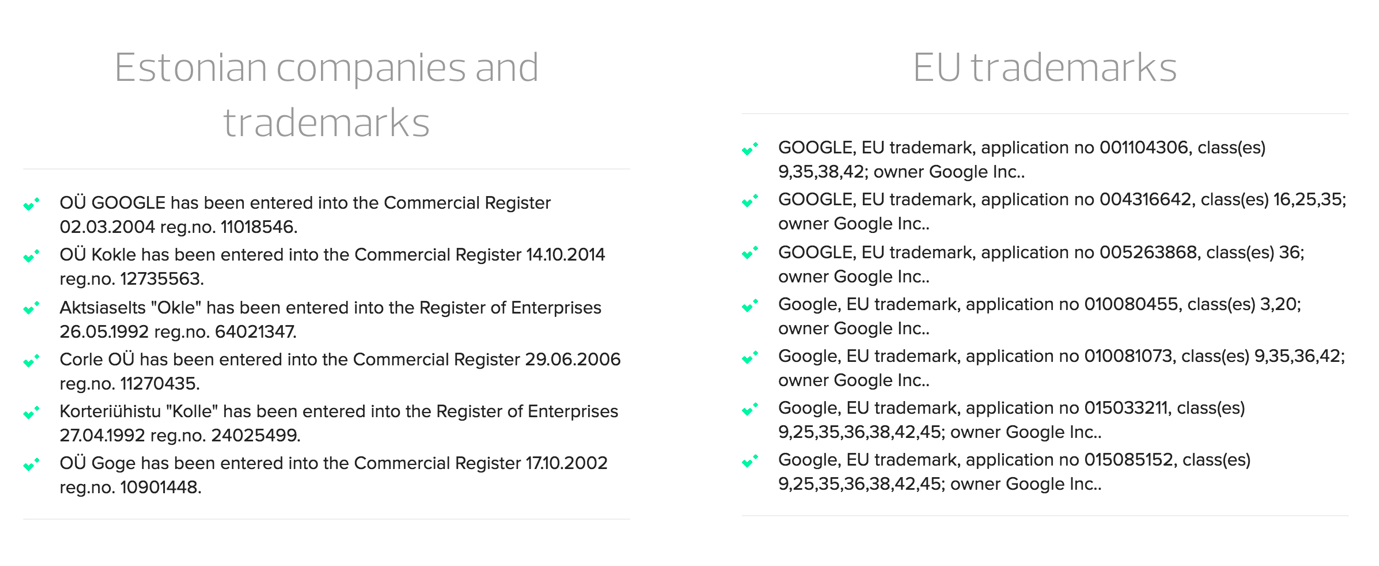Image resolution: width=1379 pixels, height=566 pixels.
Task: Select the Corle OÜ reg.no. 11270435 entry
Action: point(340,371)
